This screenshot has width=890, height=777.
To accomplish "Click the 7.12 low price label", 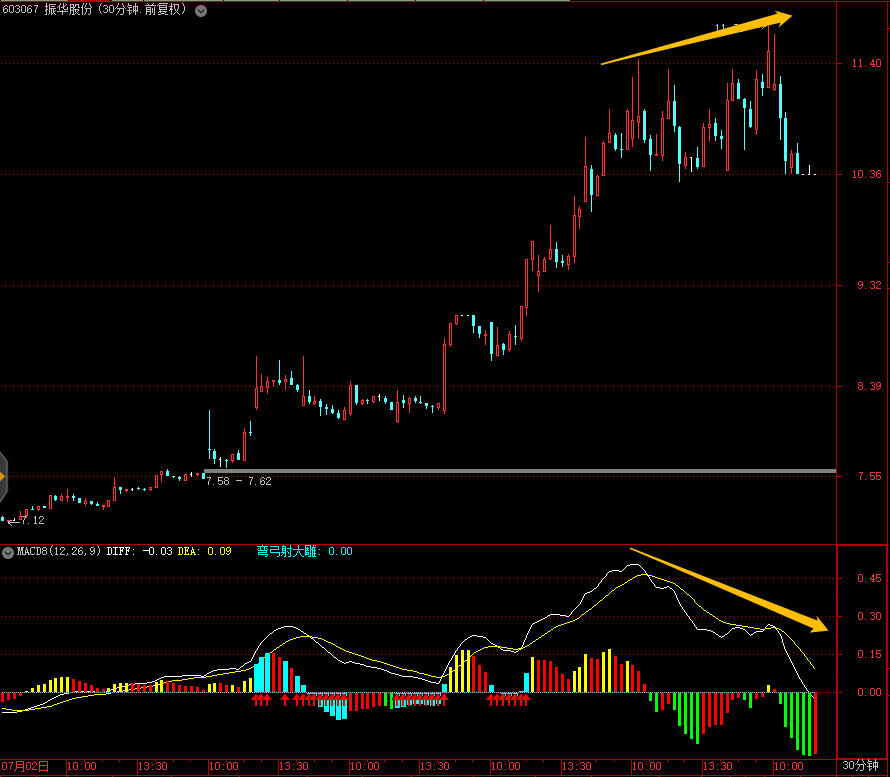I will tap(32, 520).
